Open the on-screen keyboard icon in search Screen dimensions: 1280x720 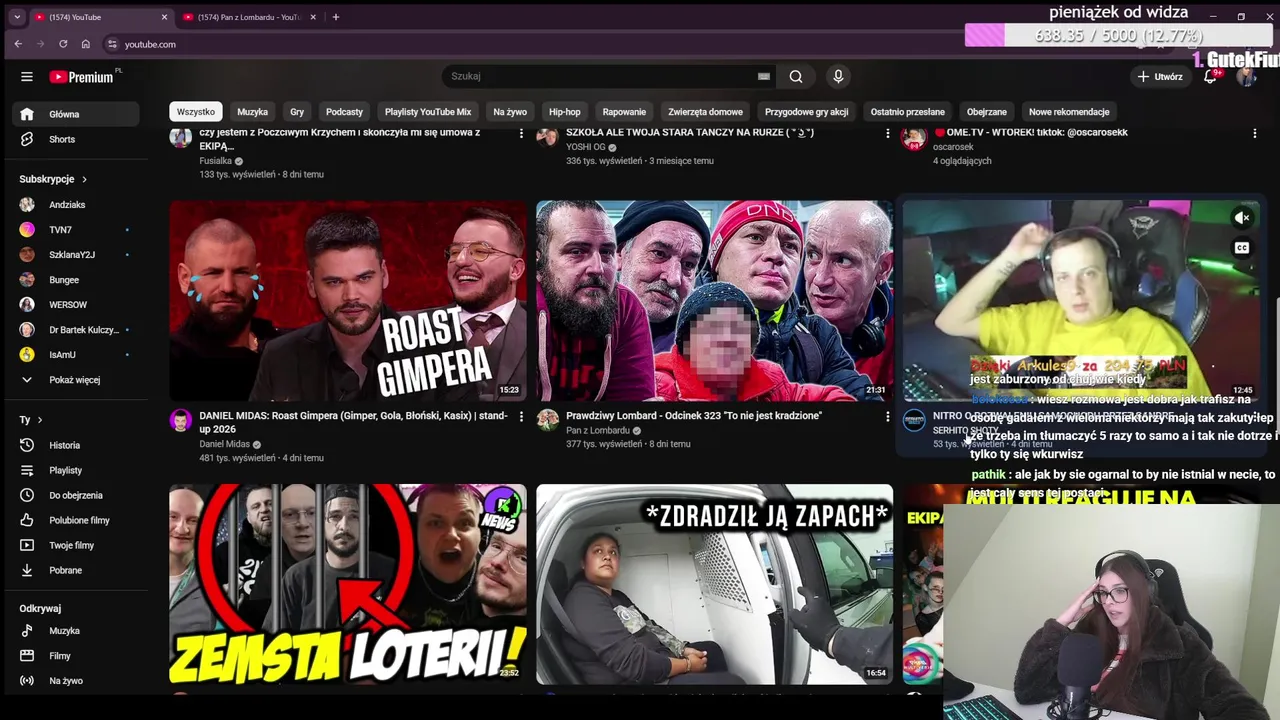click(764, 76)
